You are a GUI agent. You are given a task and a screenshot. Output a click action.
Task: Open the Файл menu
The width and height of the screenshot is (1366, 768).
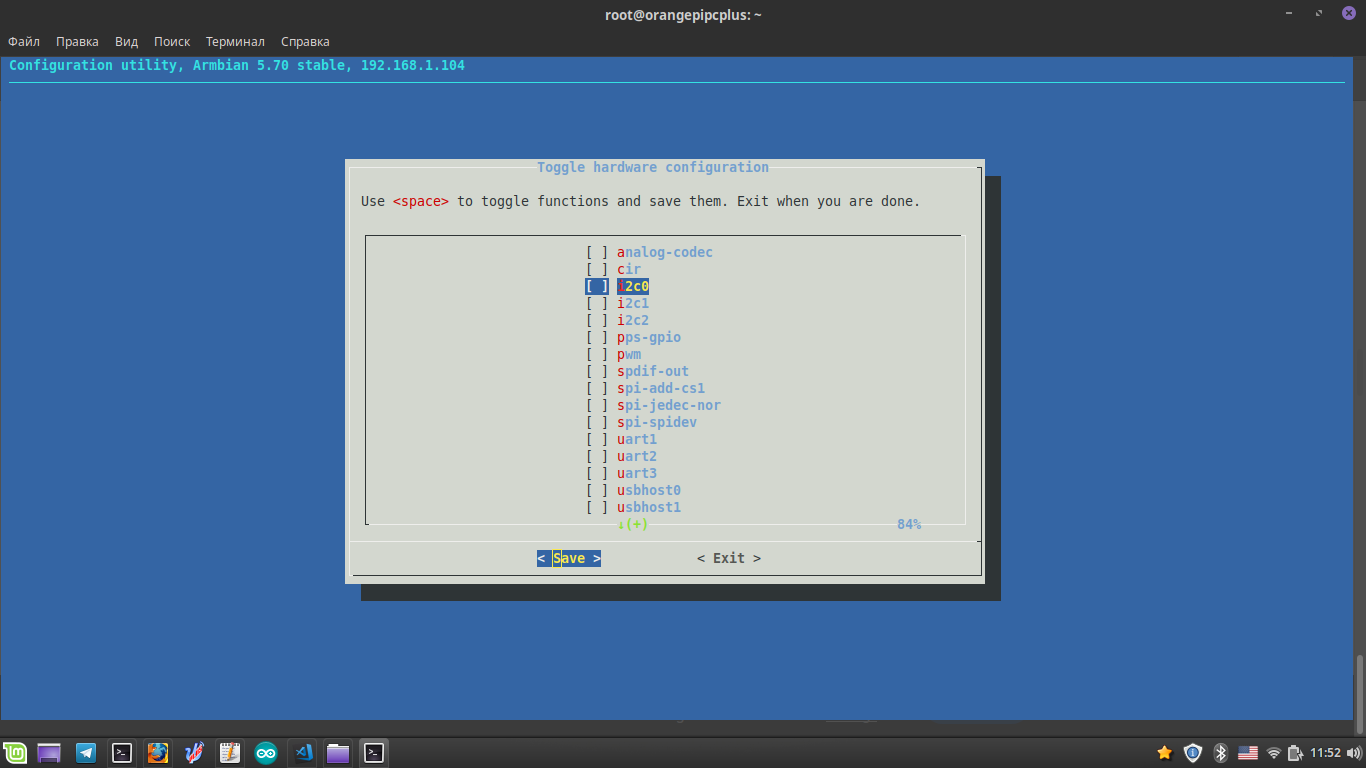[24, 42]
